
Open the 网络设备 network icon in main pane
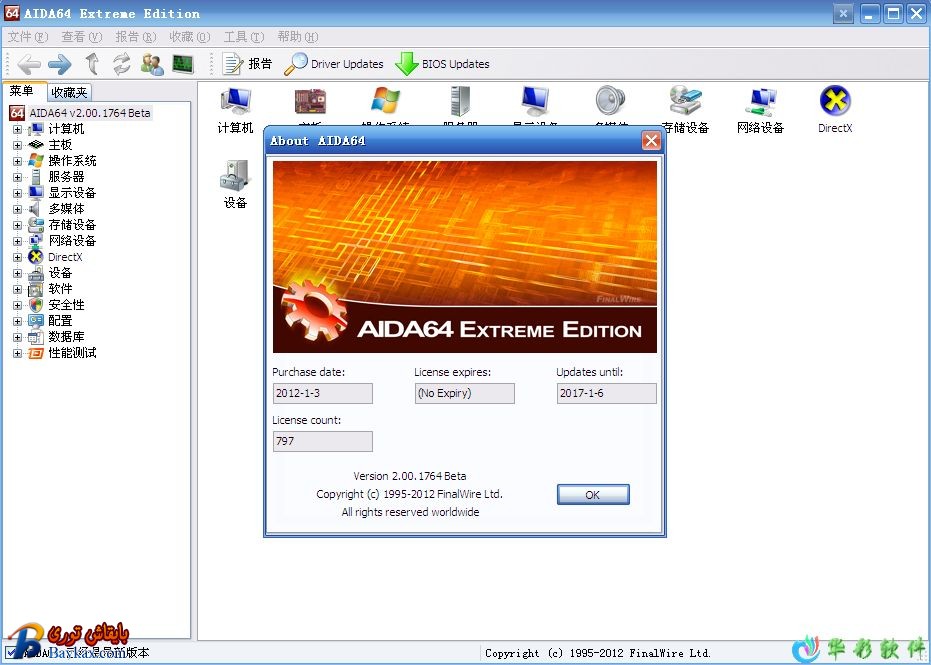point(760,110)
